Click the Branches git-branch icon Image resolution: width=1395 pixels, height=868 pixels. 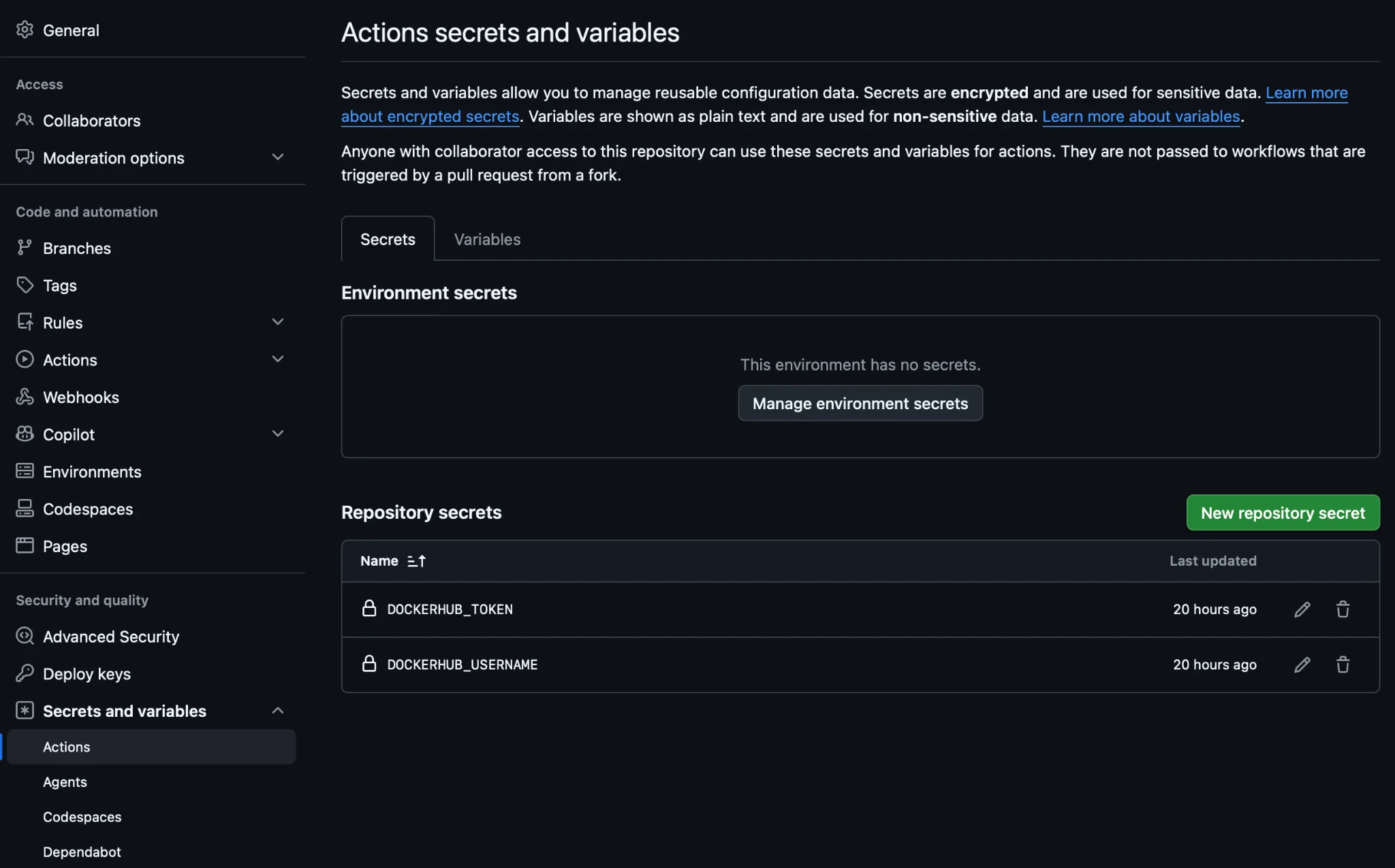pyautogui.click(x=25, y=248)
